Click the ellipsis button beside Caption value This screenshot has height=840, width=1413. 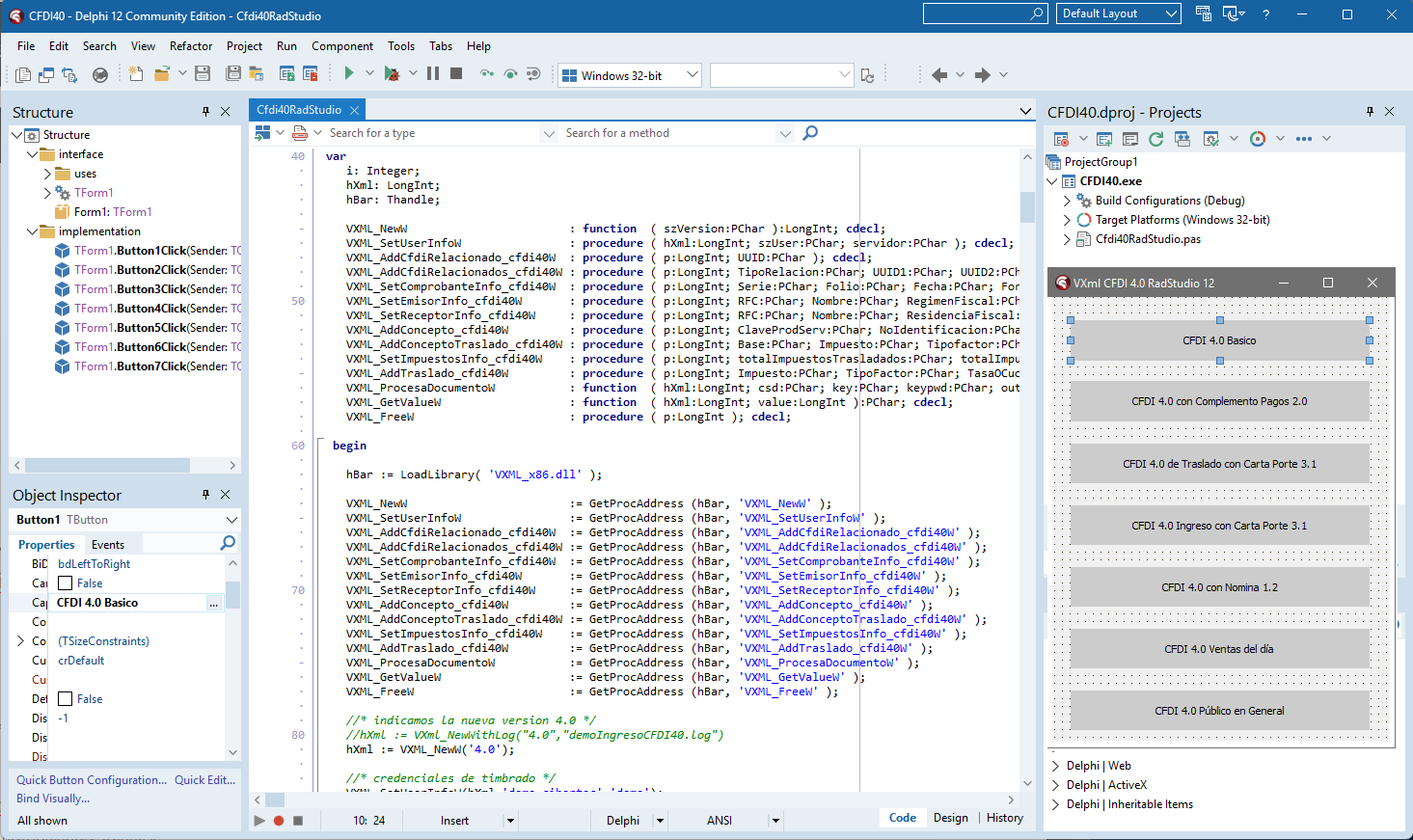click(214, 603)
